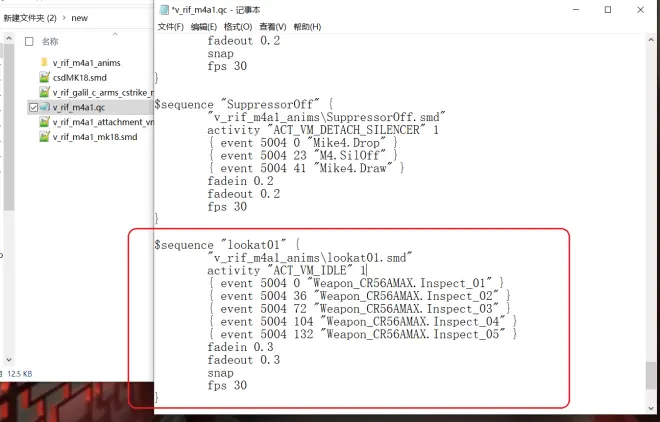Open the 编辑(E) menu in Notepad

point(204,27)
